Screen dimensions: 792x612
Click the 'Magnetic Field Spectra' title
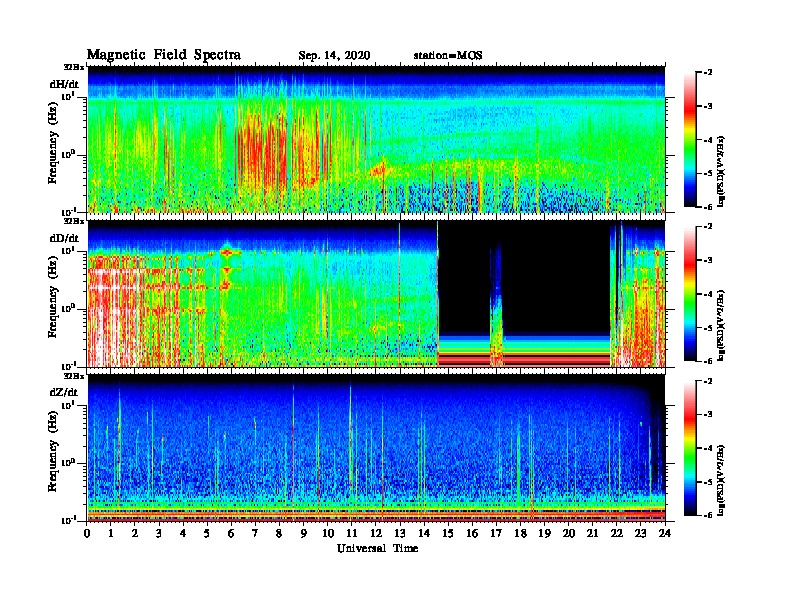[164, 55]
